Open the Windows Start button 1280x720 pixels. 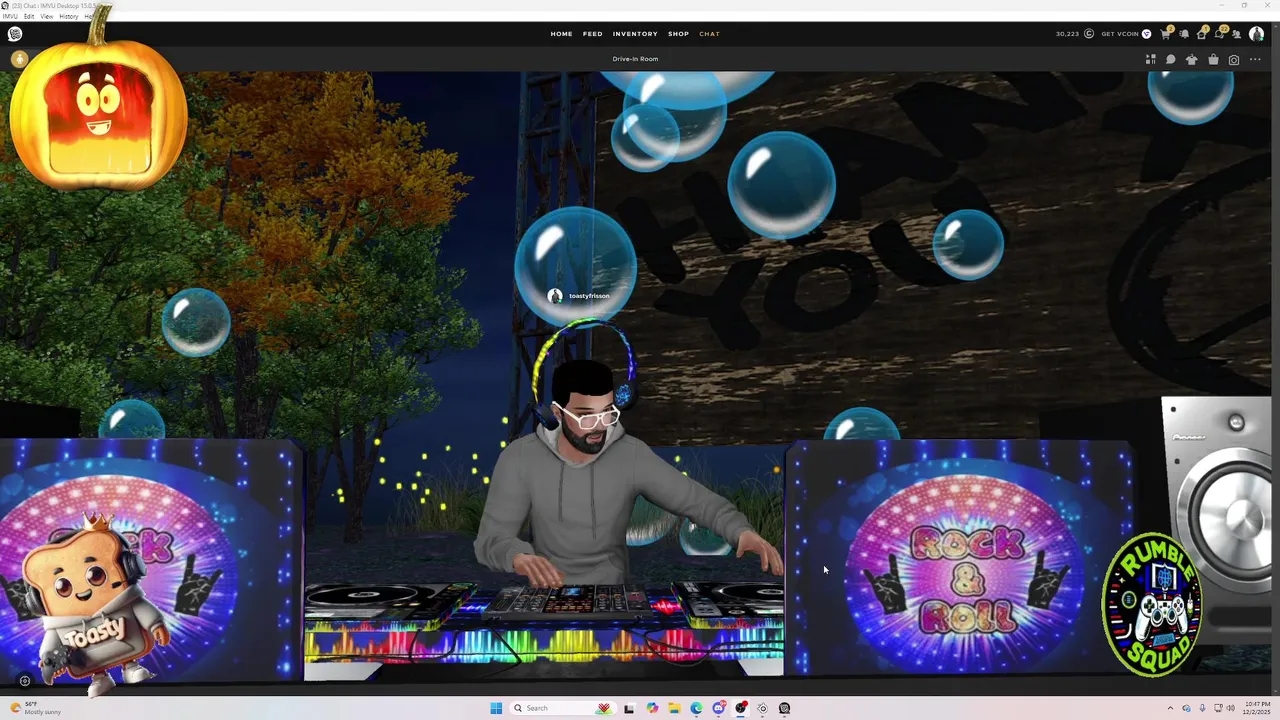pyautogui.click(x=496, y=708)
